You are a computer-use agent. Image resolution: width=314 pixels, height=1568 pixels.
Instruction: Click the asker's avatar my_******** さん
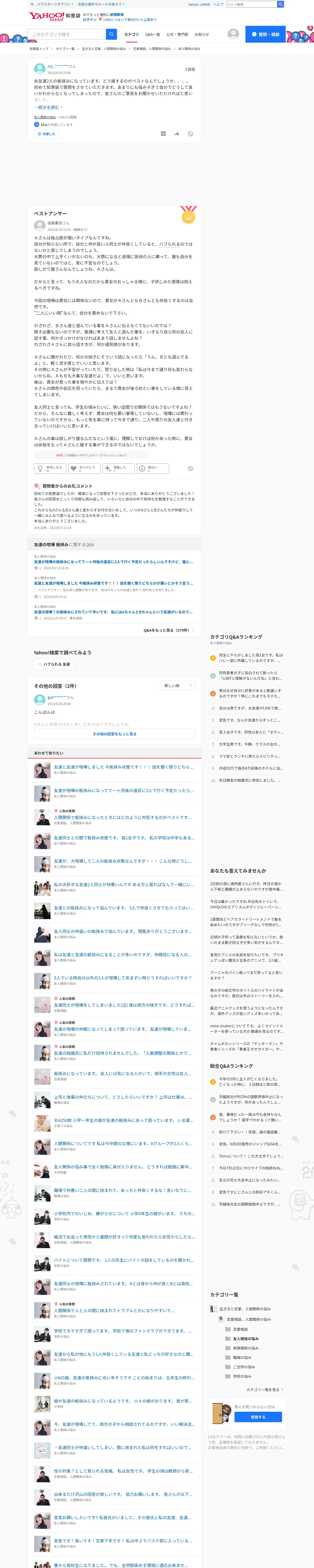coord(40,69)
